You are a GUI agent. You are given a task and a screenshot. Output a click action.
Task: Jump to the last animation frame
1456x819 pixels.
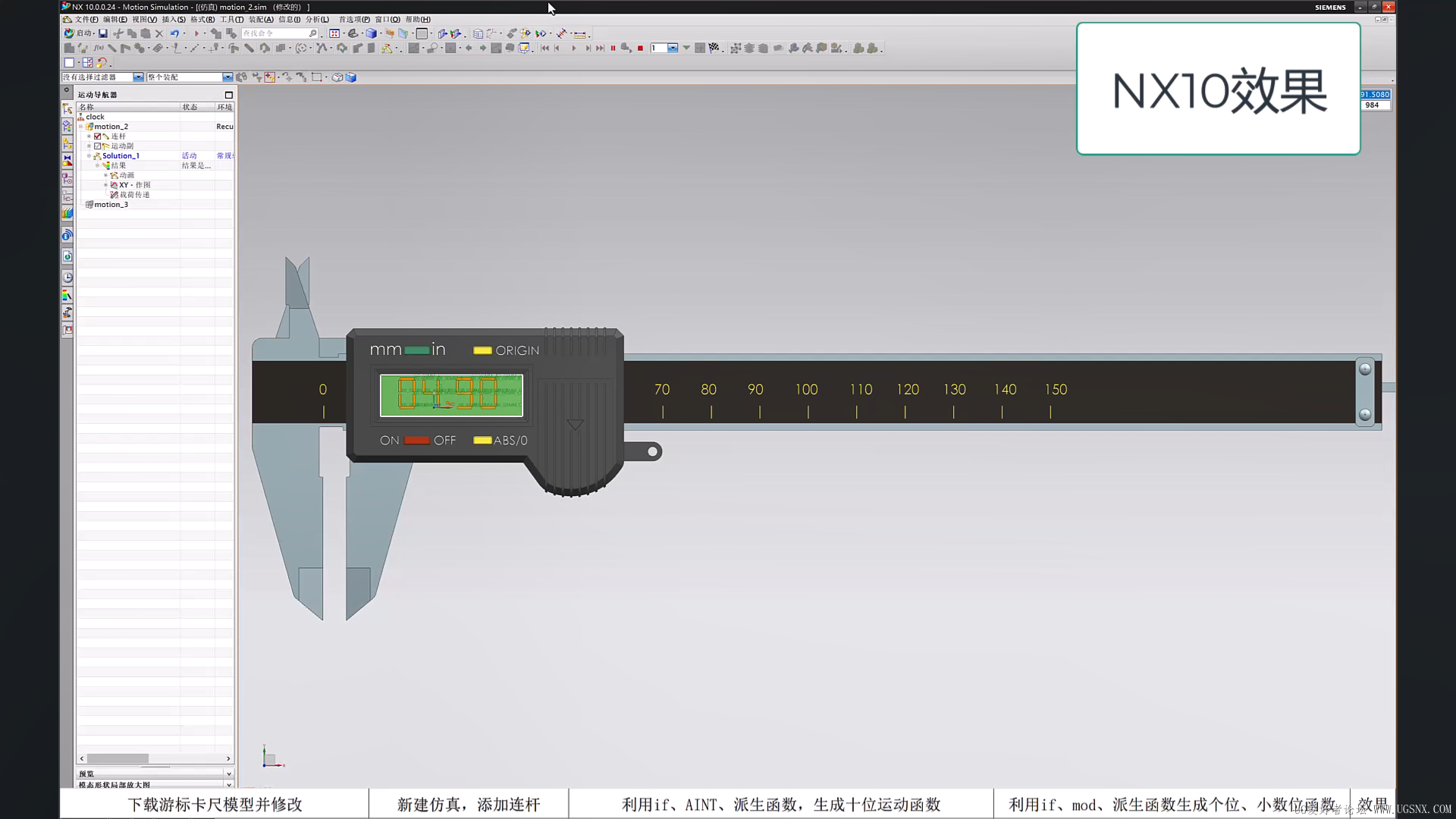tap(600, 48)
